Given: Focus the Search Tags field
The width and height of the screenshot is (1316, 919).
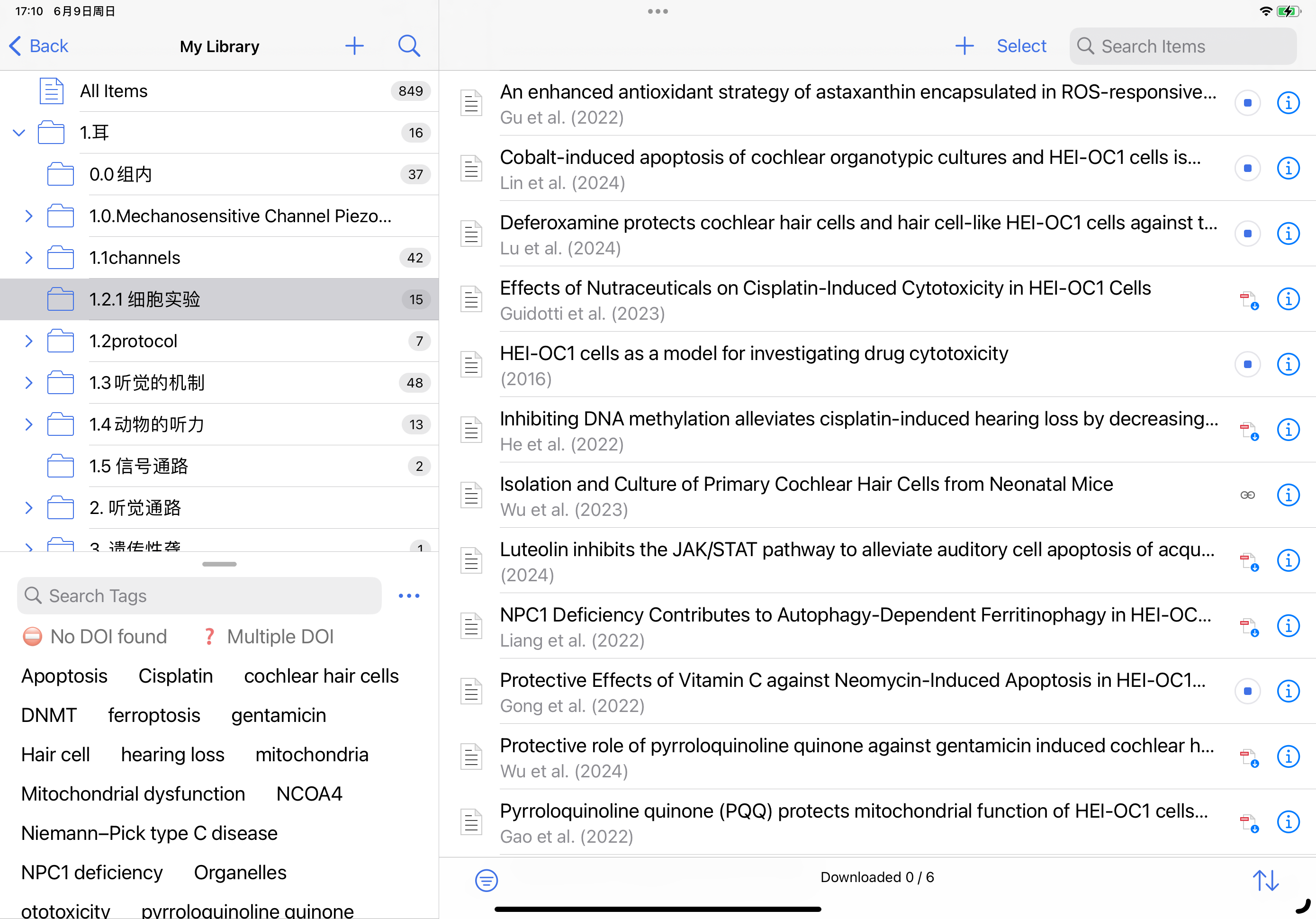Looking at the screenshot, I should tap(199, 595).
